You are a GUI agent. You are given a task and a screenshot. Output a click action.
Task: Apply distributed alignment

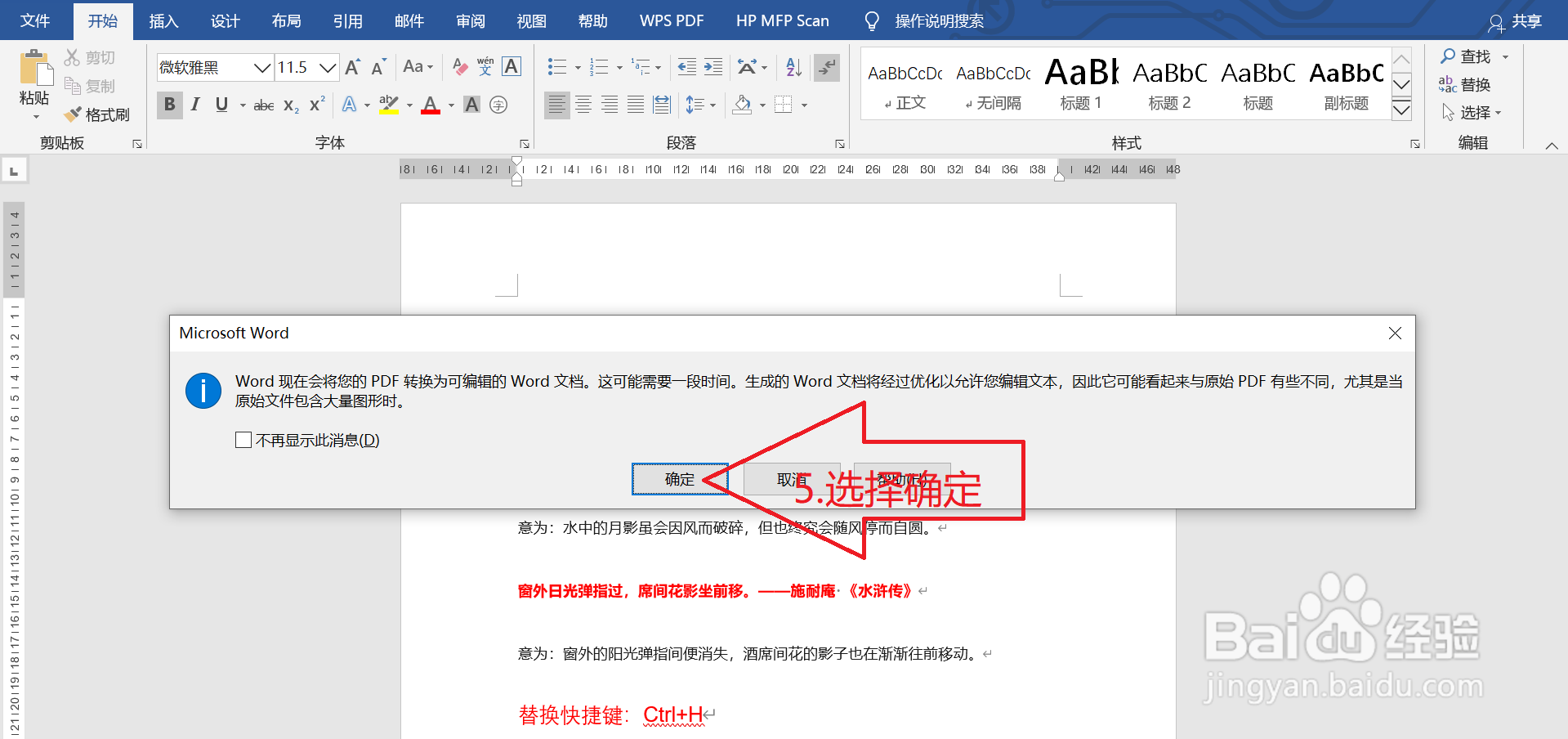coord(662,105)
